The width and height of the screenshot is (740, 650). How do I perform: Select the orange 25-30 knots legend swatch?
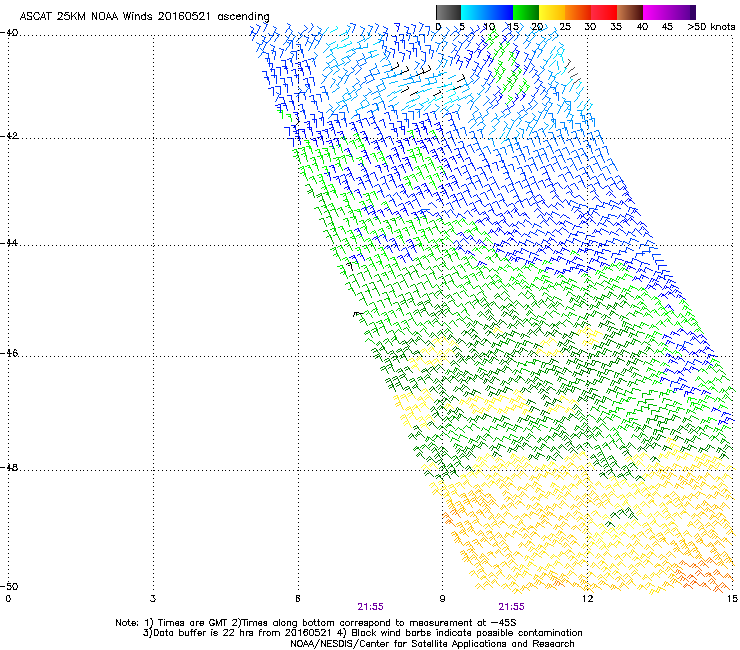point(578,12)
